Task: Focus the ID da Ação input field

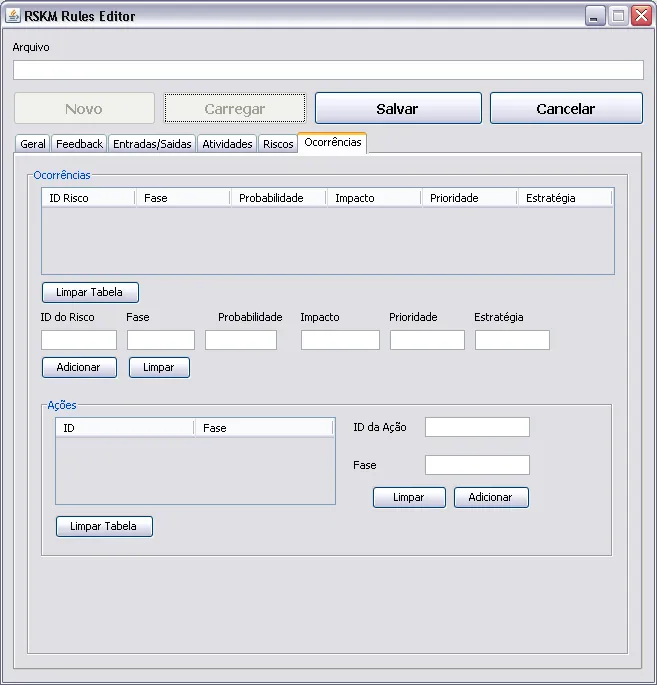Action: (x=477, y=427)
